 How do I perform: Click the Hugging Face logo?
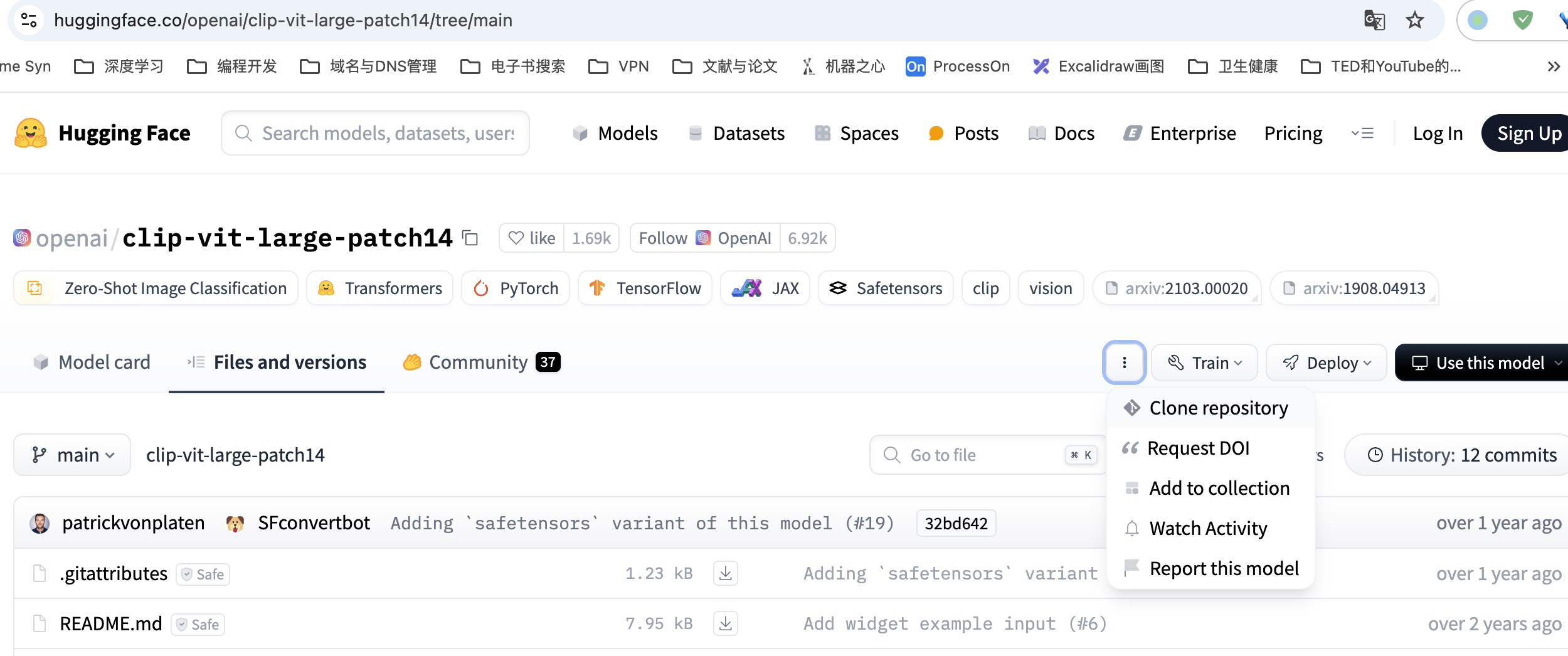click(x=102, y=133)
